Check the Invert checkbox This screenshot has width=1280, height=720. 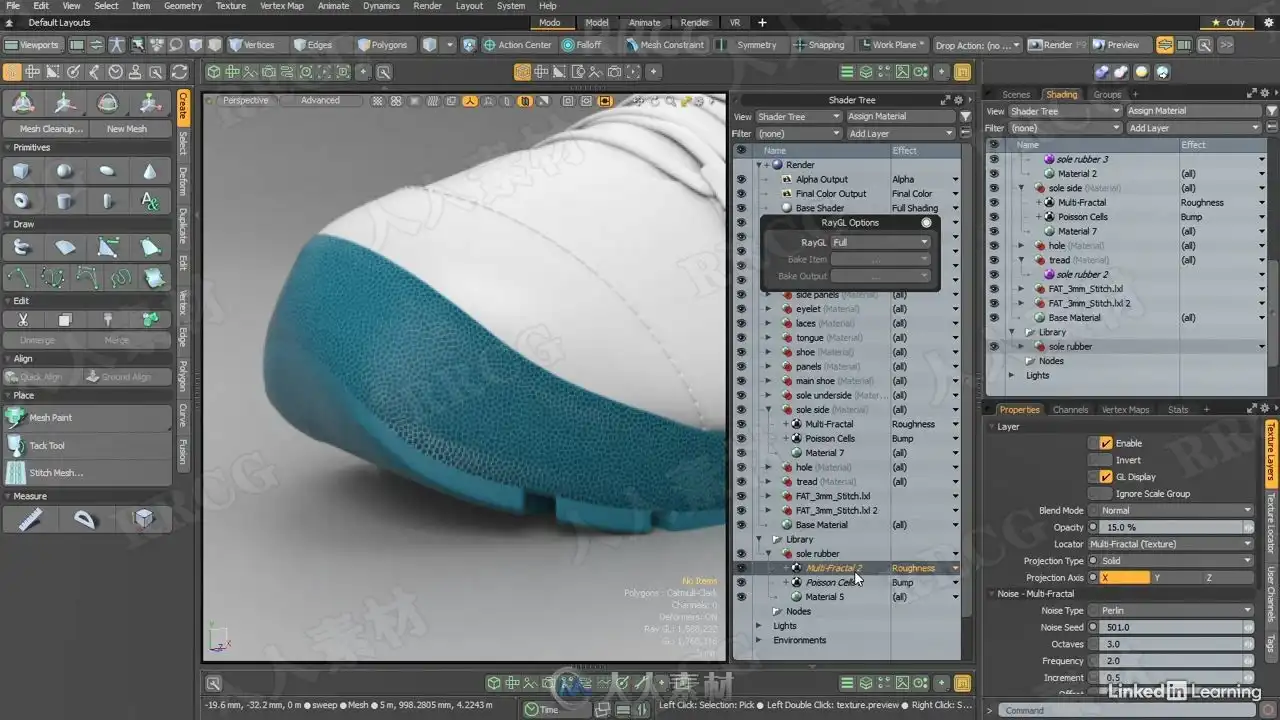coord(1106,460)
